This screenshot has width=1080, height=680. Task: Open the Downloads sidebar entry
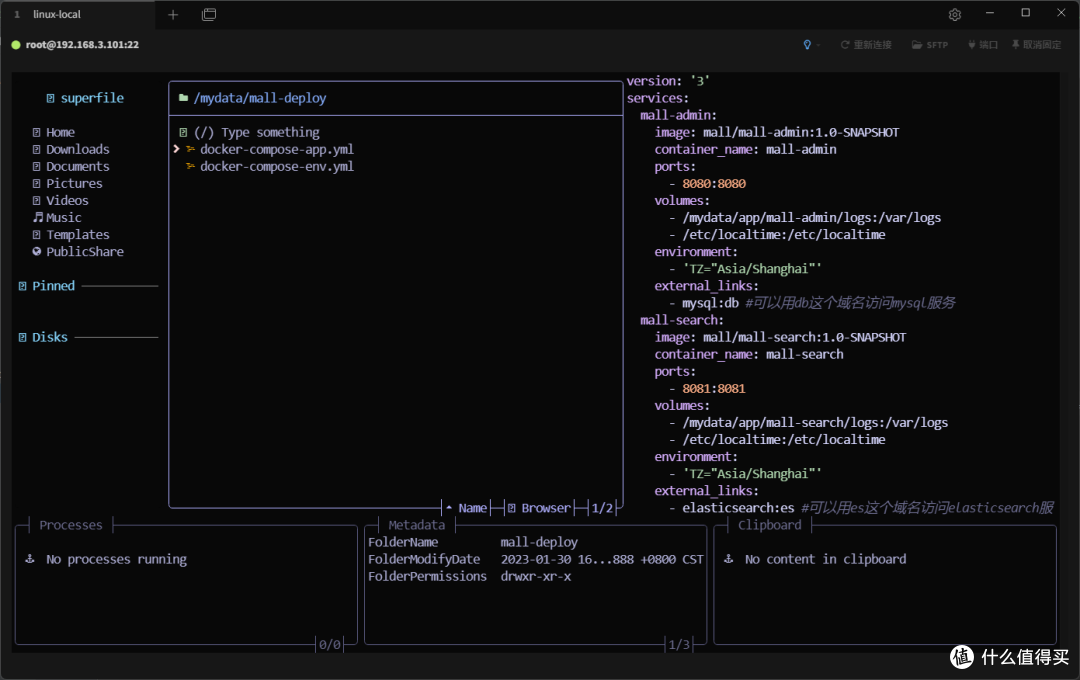pos(77,149)
